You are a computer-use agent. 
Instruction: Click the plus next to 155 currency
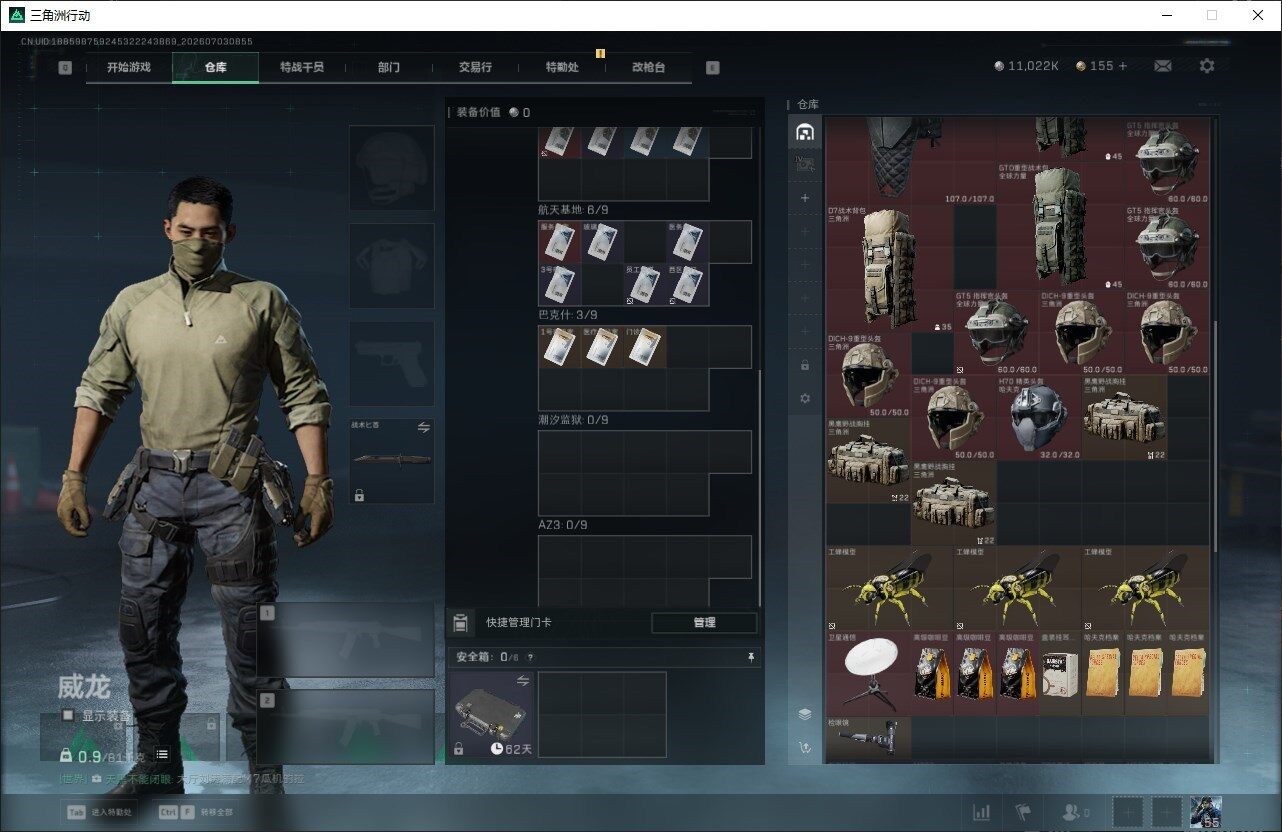(1123, 66)
